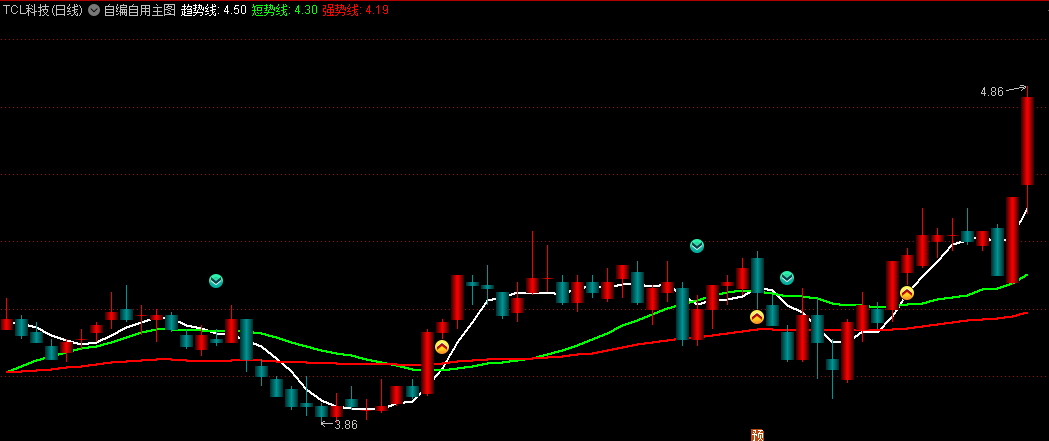This screenshot has width=1049, height=441.
Task: Click the leftmost teal down-arrow signal marker
Action: click(x=215, y=280)
